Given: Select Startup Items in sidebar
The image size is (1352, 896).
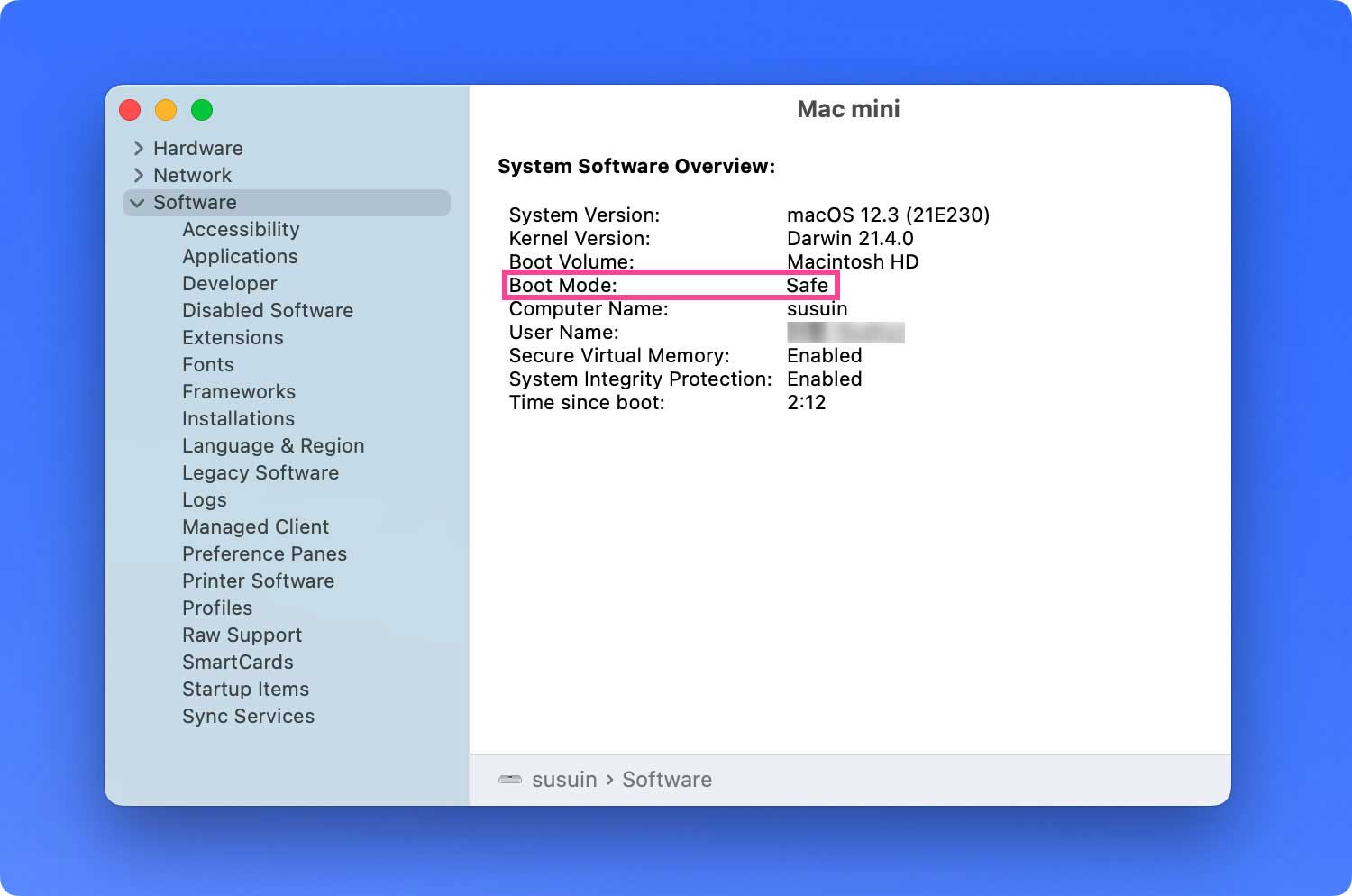Looking at the screenshot, I should 245,690.
